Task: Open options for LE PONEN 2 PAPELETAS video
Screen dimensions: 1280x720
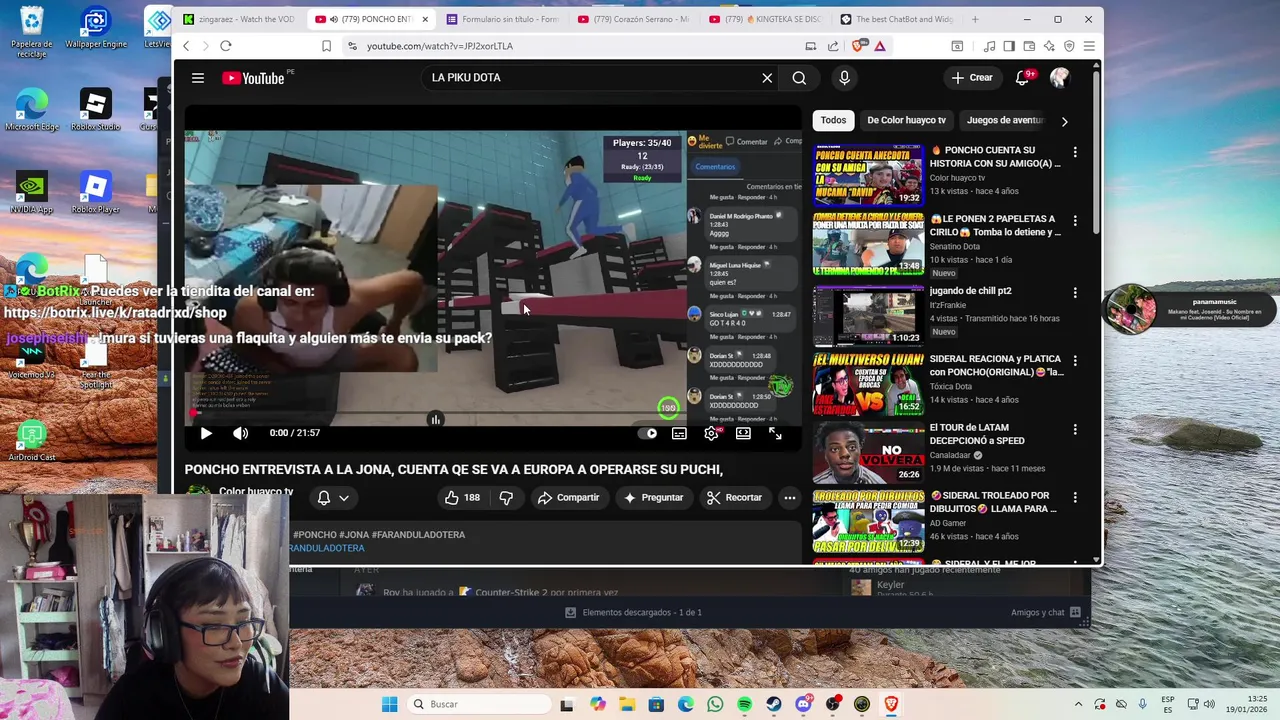Action: click(1075, 220)
